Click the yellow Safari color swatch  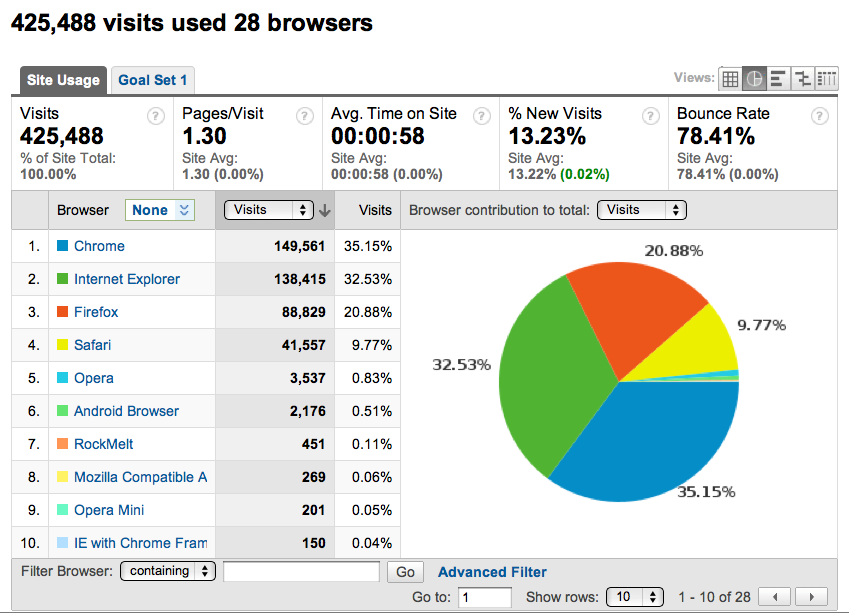tap(63, 345)
